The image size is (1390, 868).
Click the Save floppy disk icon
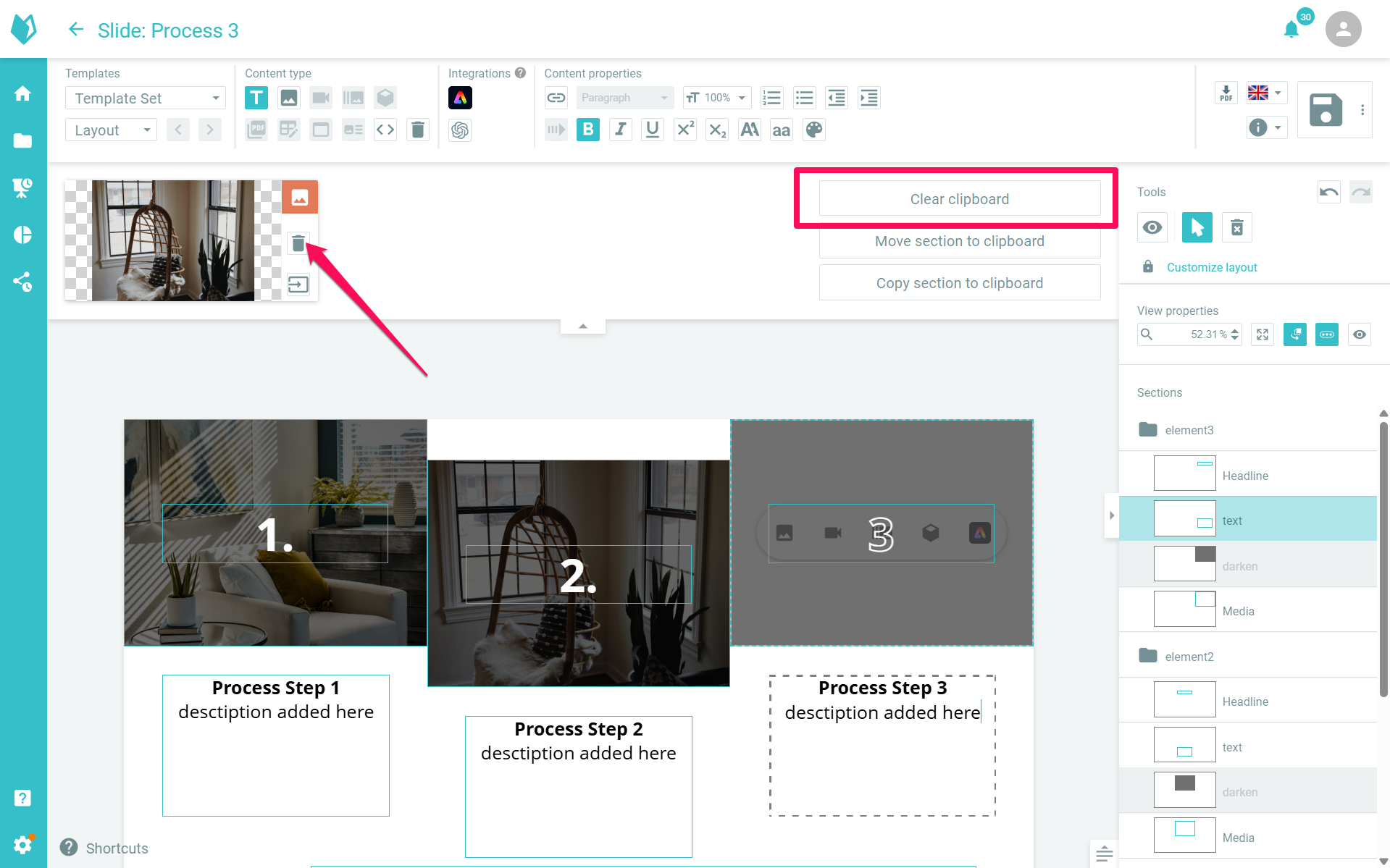tap(1326, 110)
